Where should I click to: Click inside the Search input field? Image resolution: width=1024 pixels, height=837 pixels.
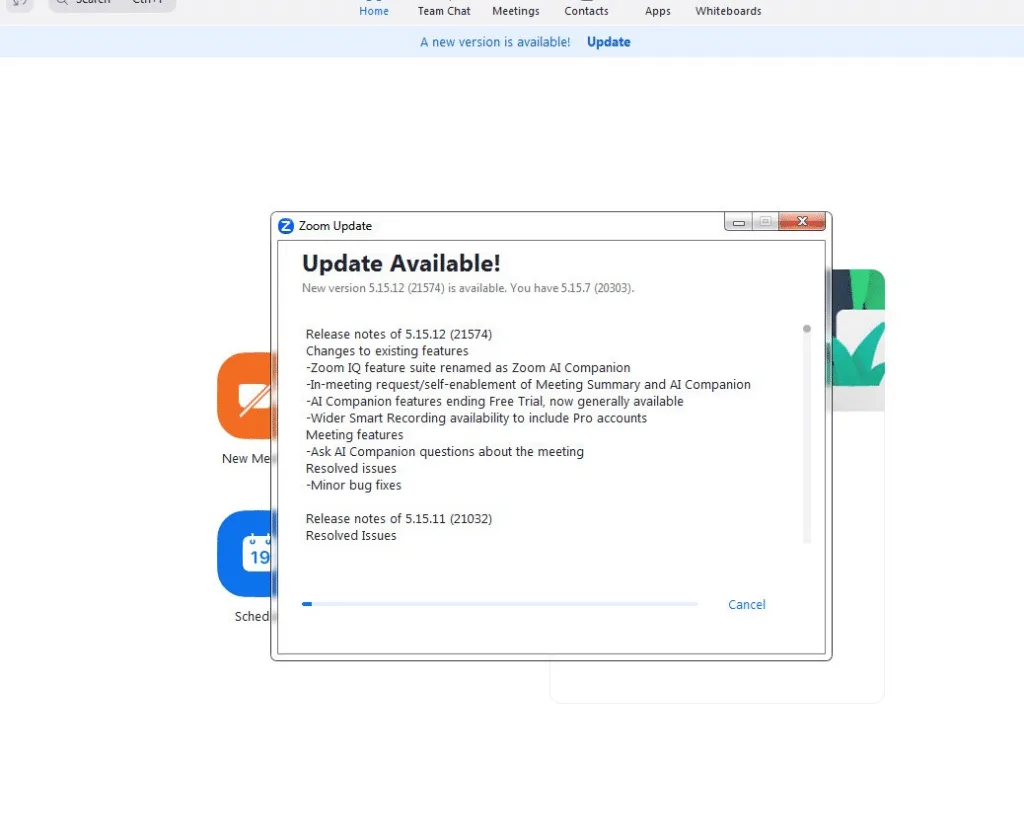[x=110, y=2]
